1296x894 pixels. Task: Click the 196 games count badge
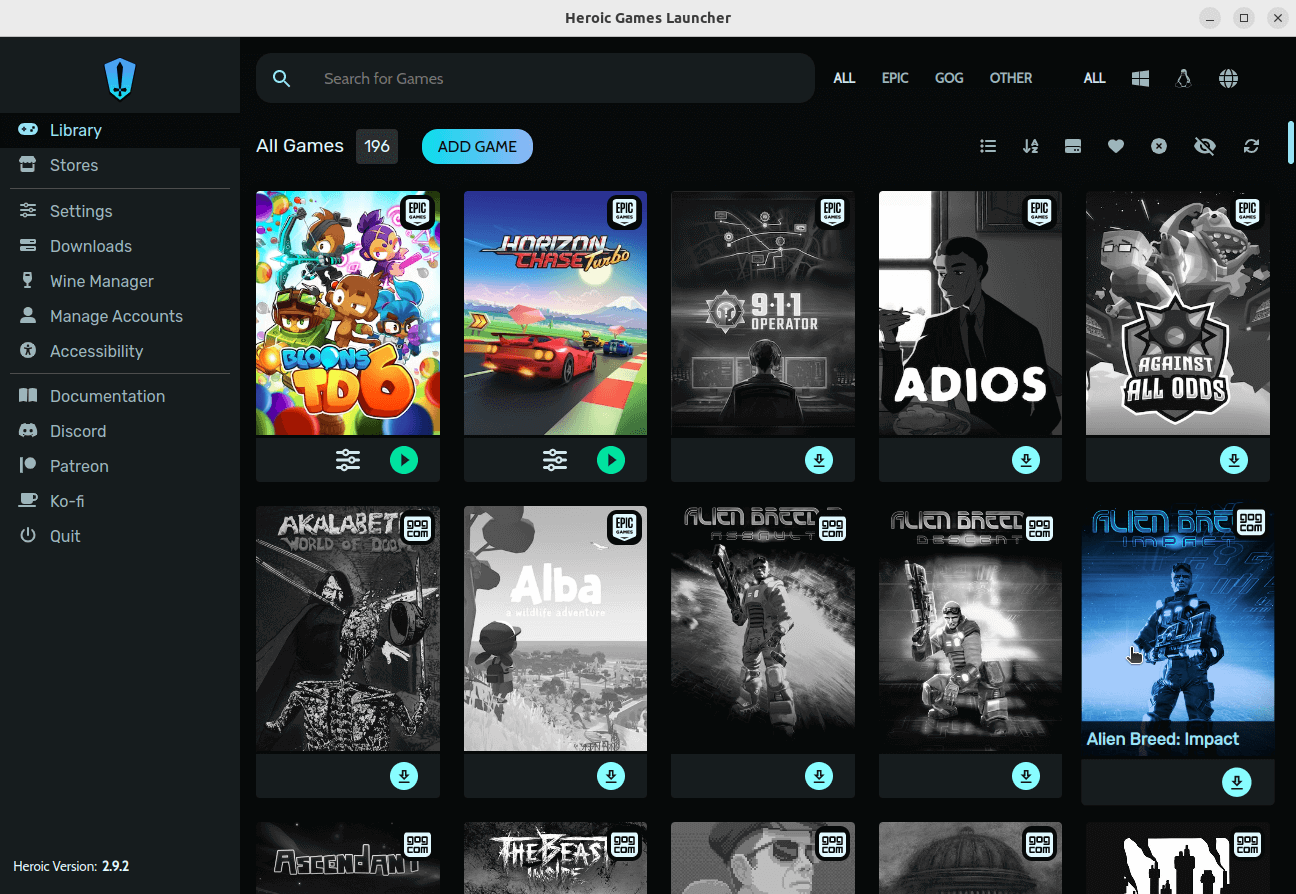(x=377, y=146)
